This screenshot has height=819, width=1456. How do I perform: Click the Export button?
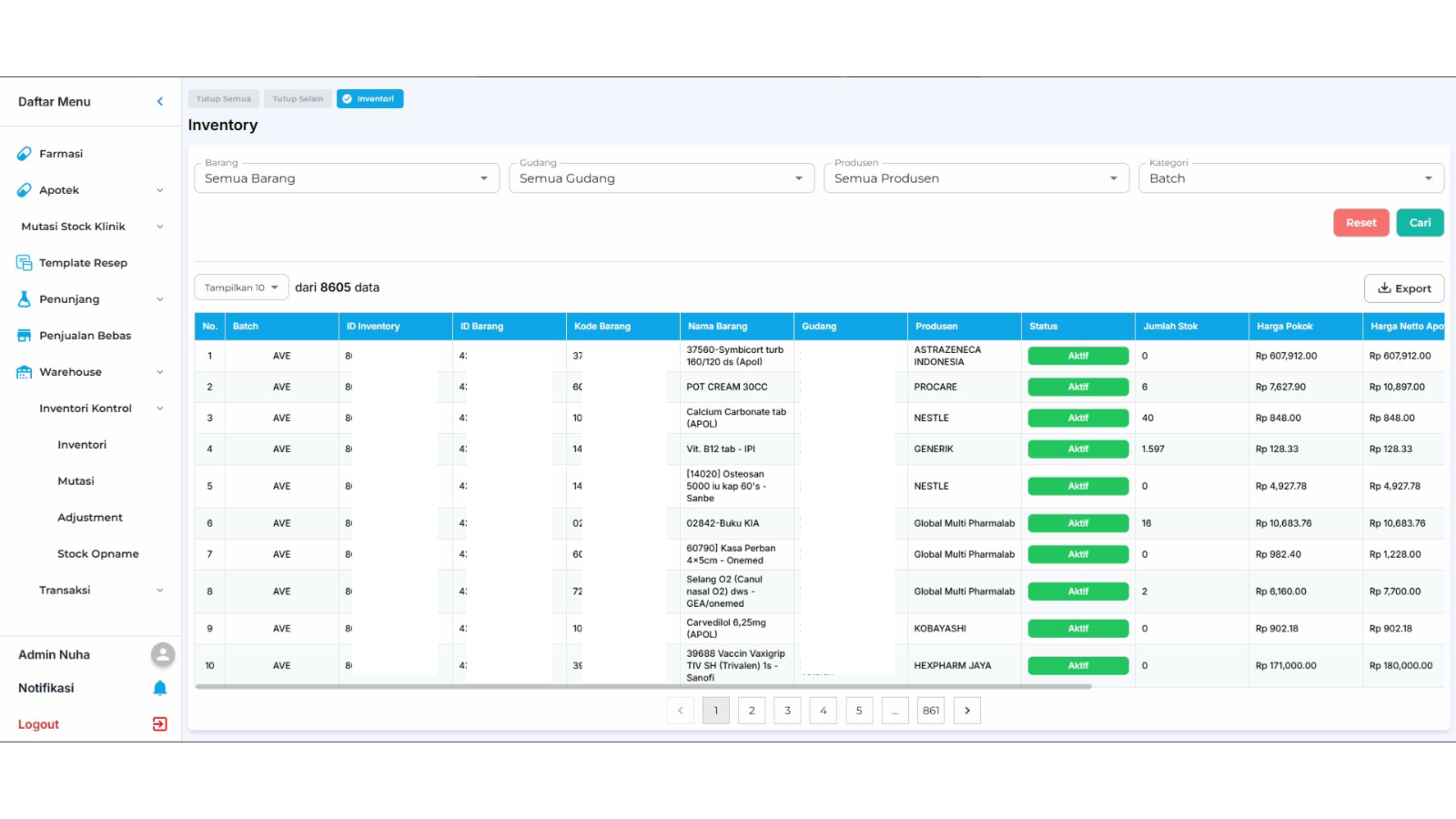tap(1404, 288)
